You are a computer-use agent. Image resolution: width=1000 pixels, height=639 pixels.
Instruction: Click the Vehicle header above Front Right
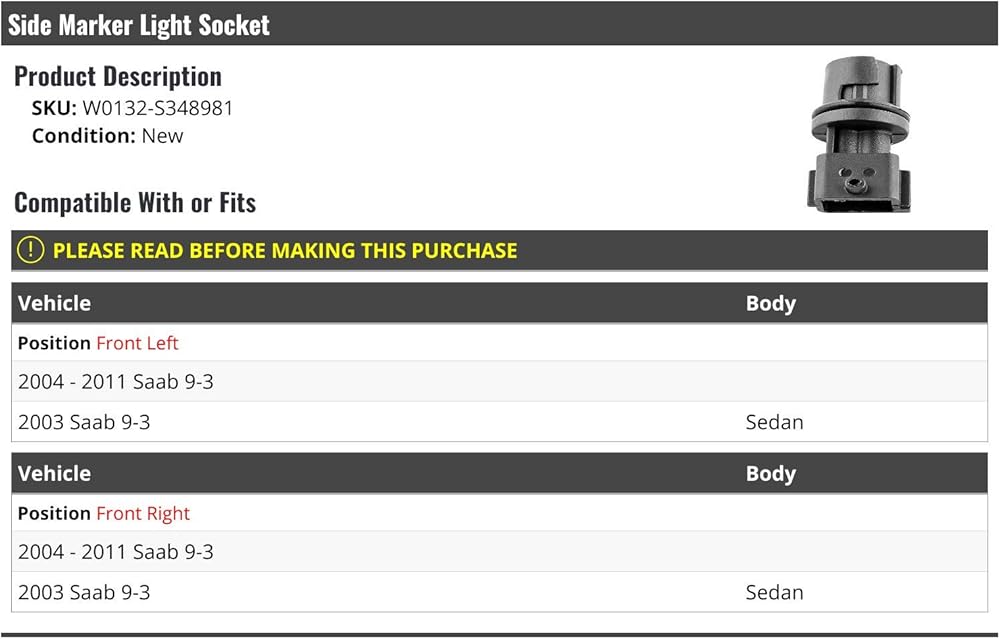pyautogui.click(x=54, y=473)
